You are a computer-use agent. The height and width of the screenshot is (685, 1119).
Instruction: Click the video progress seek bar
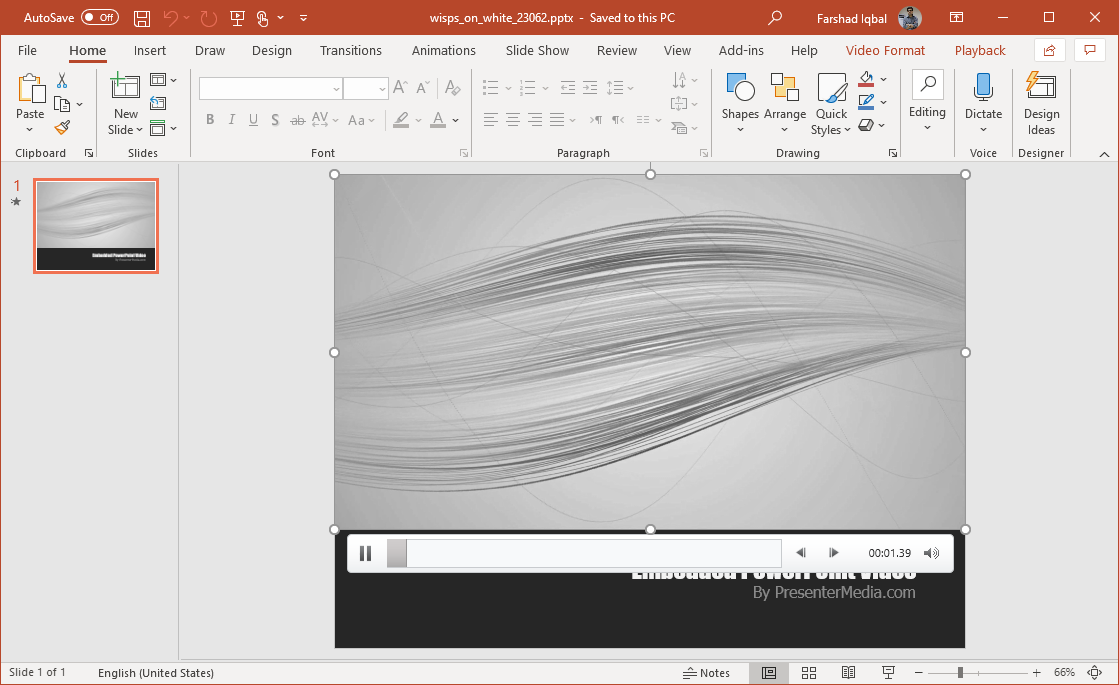(584, 554)
